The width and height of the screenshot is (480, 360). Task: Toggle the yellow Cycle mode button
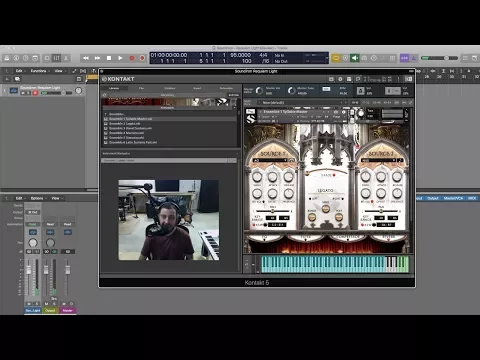pyautogui.click(x=336, y=58)
